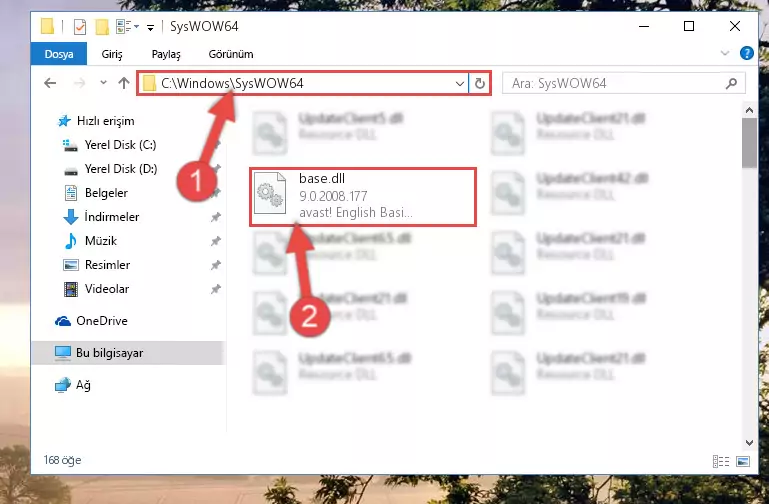Click the Properties quick access icon
769x504 pixels.
pyautogui.click(x=79, y=26)
